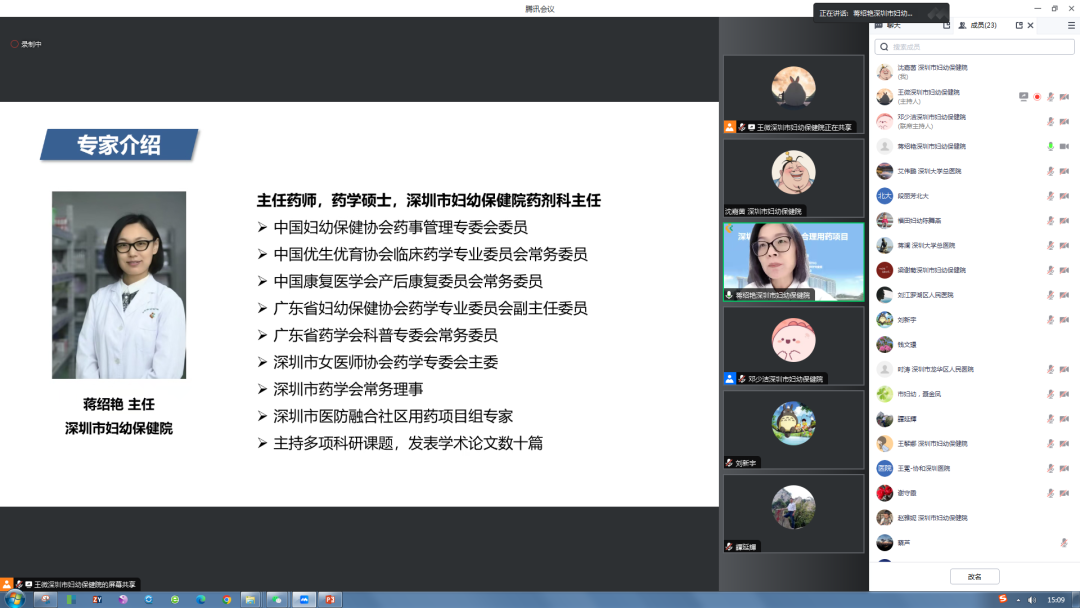The height and width of the screenshot is (608, 1080).
Task: Pop out the 聊天 chat panel
Action: (948, 25)
